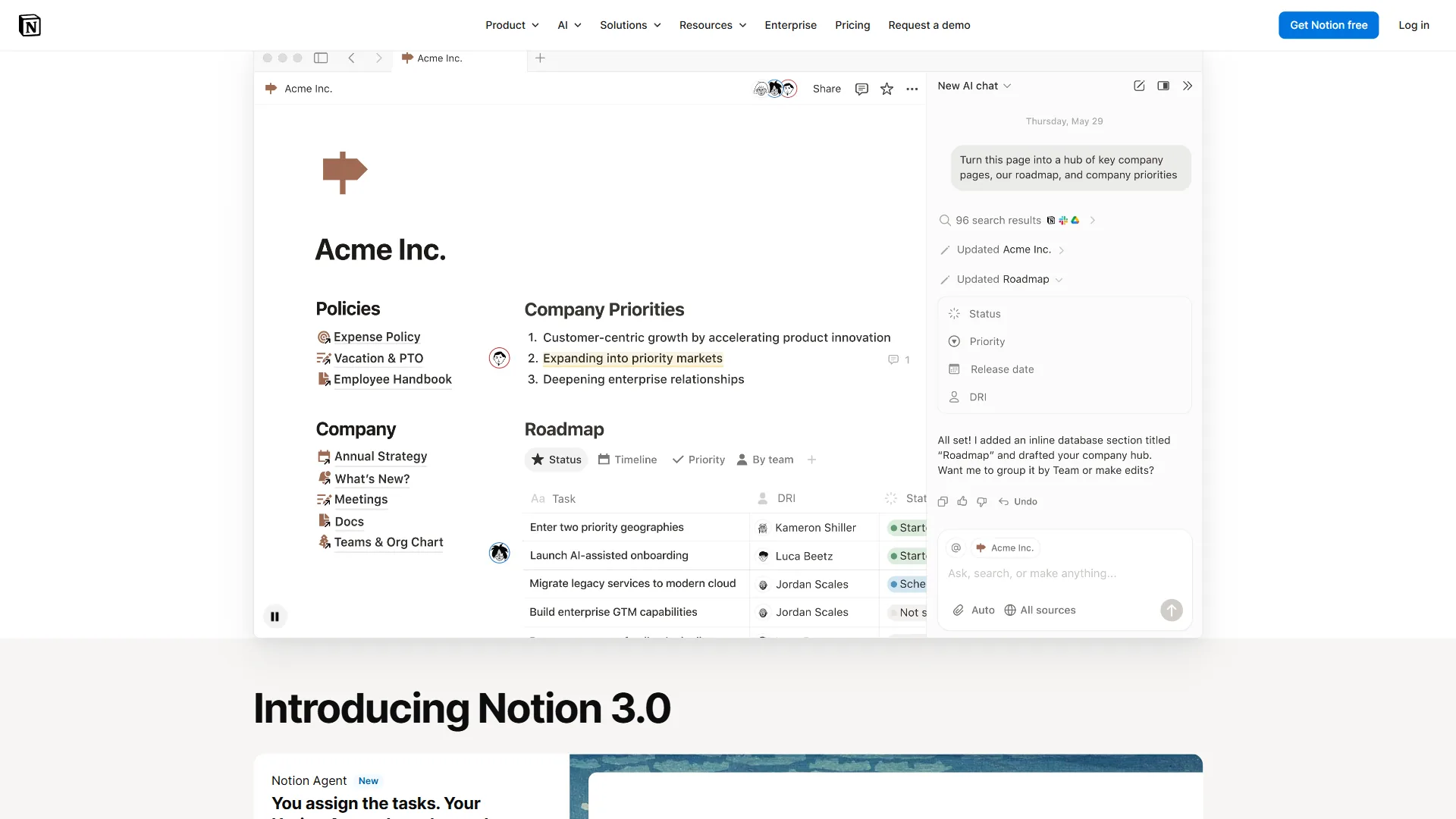The height and width of the screenshot is (819, 1456).
Task: Add a new tab with plus icon
Action: (x=540, y=58)
